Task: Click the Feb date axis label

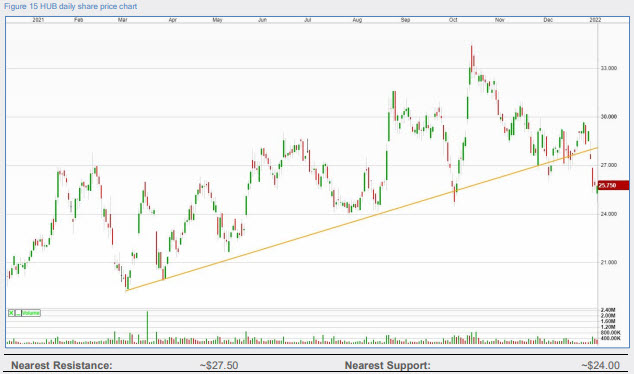Action: pos(78,20)
